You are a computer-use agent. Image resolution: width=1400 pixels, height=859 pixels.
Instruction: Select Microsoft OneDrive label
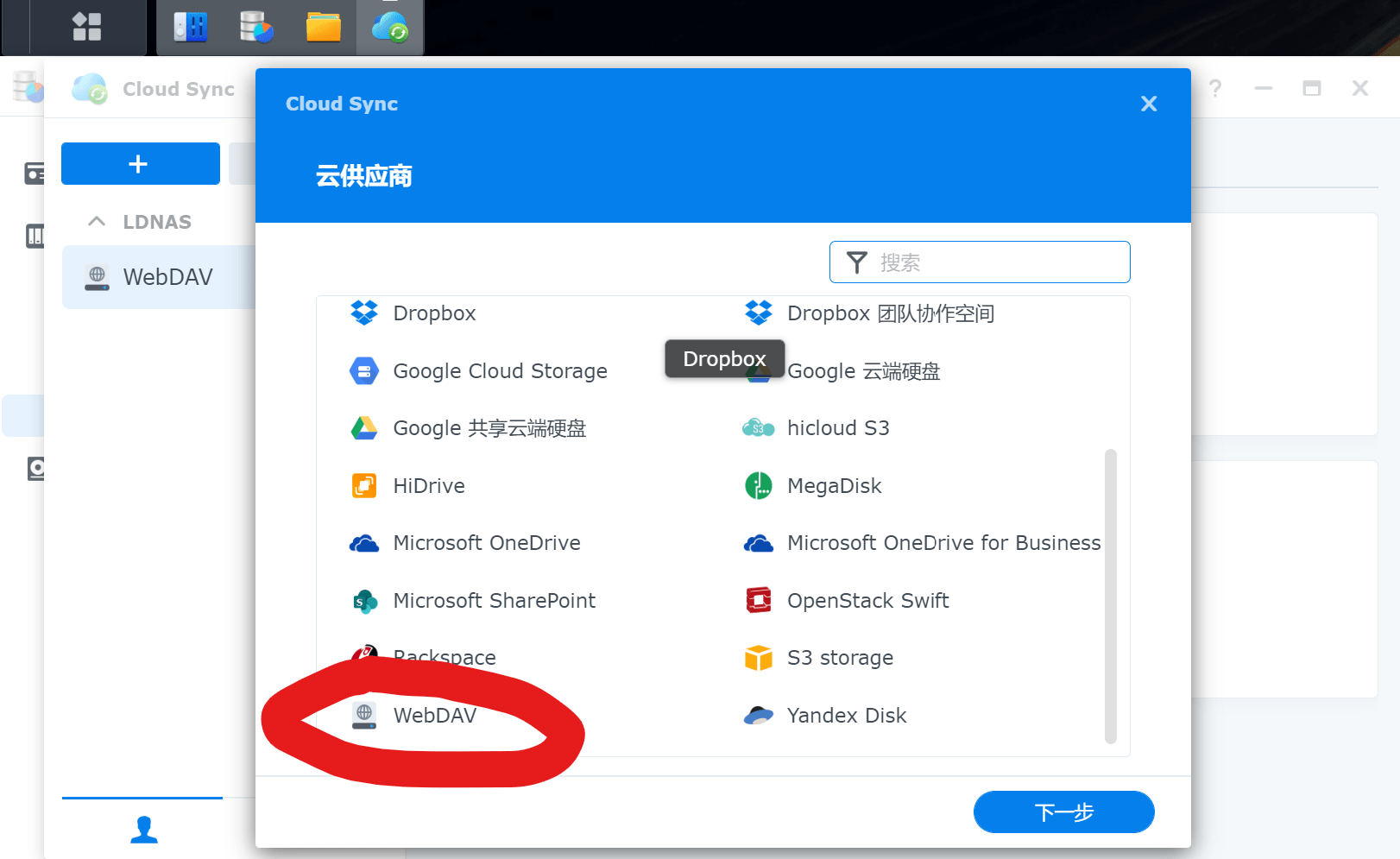click(x=487, y=543)
